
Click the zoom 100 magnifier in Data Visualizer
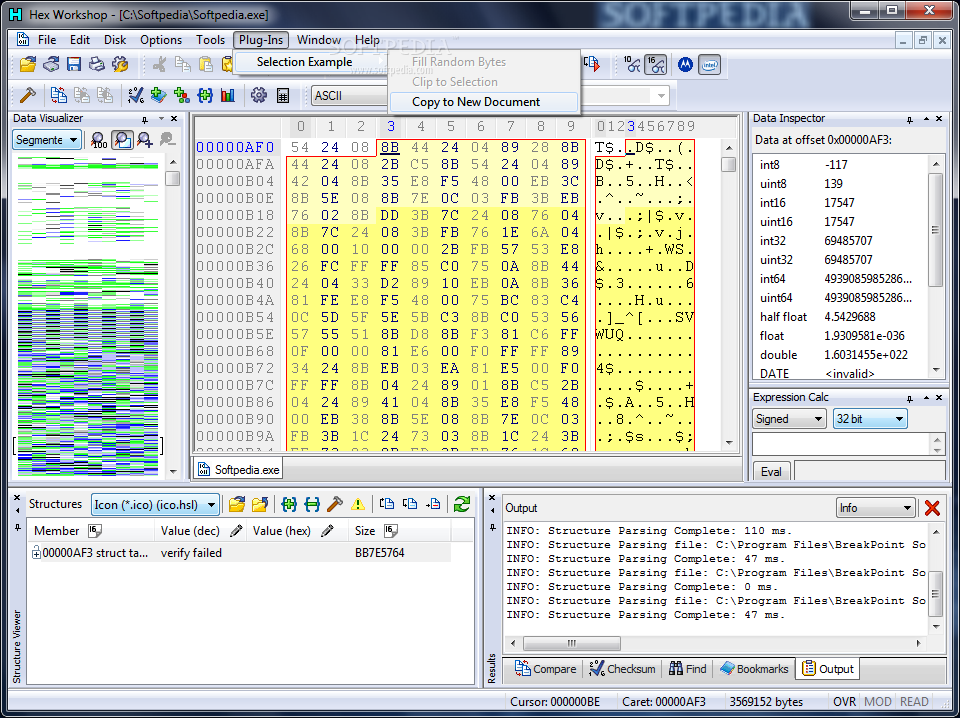point(99,140)
